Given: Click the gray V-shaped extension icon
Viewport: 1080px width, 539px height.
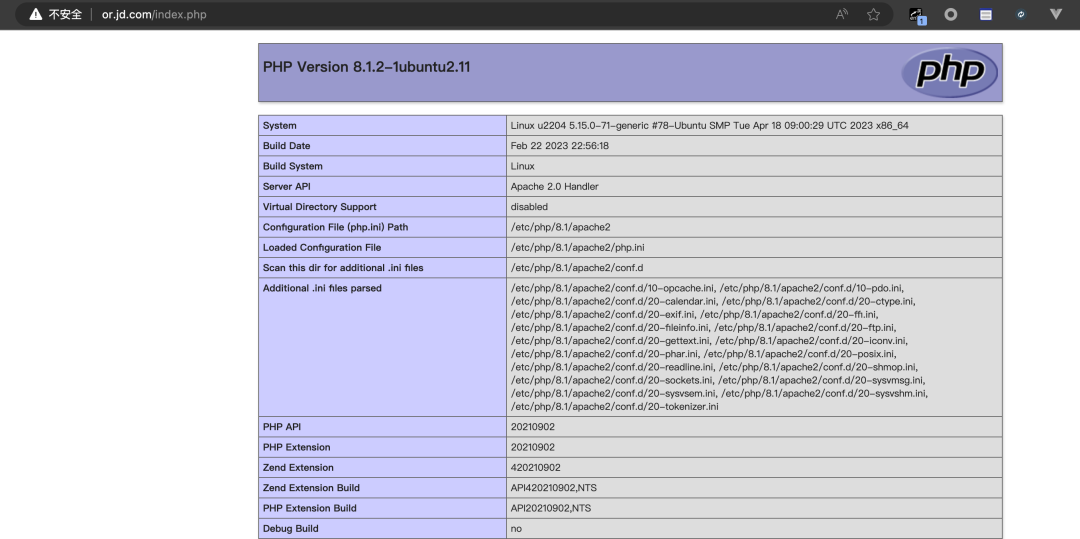Looking at the screenshot, I should (x=1055, y=14).
